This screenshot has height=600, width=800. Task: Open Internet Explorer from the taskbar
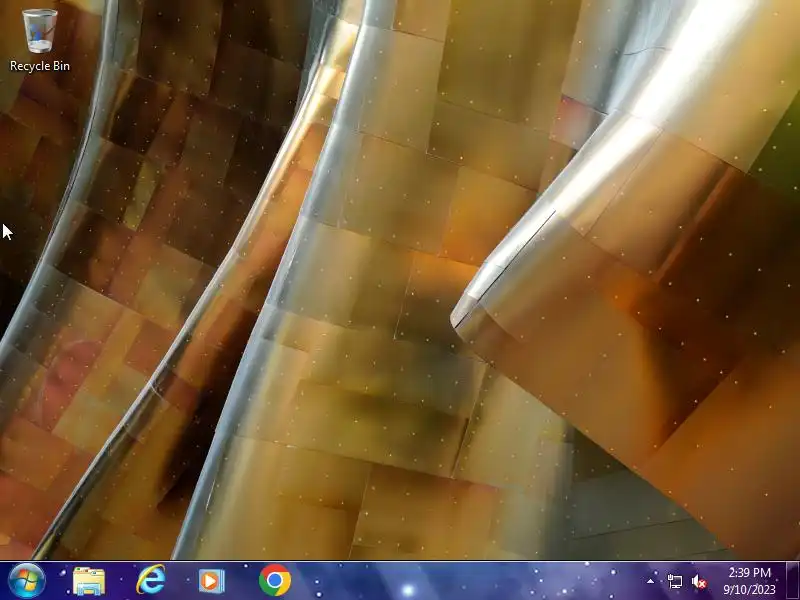click(x=151, y=580)
